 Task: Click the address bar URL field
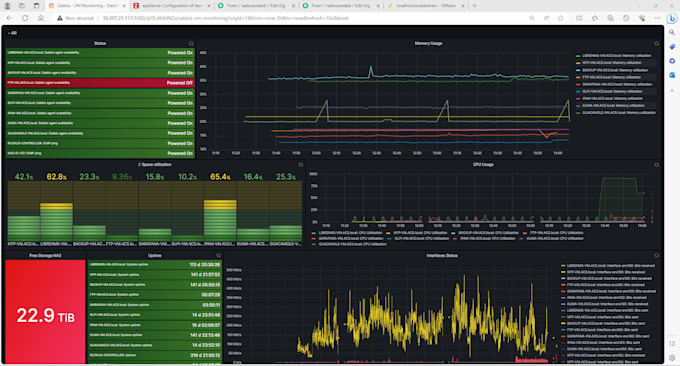click(x=226, y=18)
